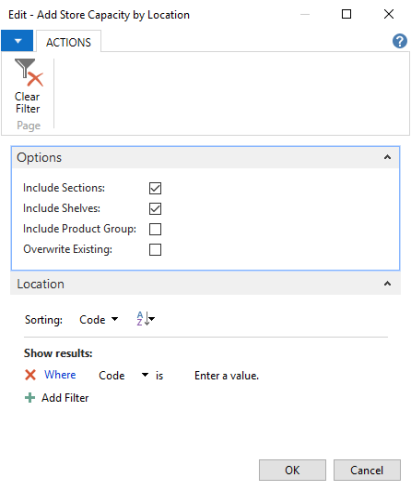The height and width of the screenshot is (491, 411).
Task: Select the ACTIONS tab
Action: tap(68, 42)
